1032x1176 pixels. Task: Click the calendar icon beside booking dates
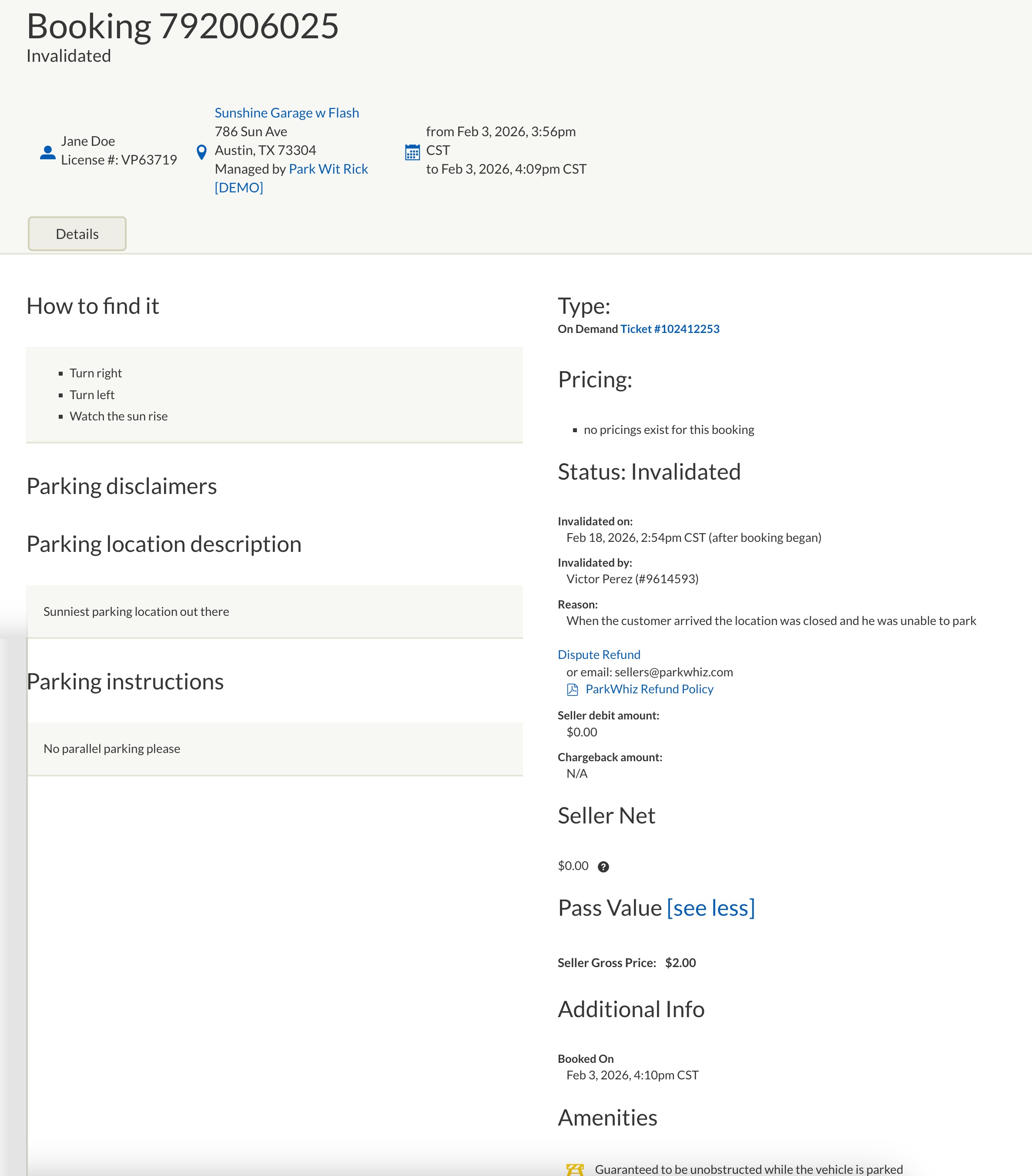coord(412,152)
